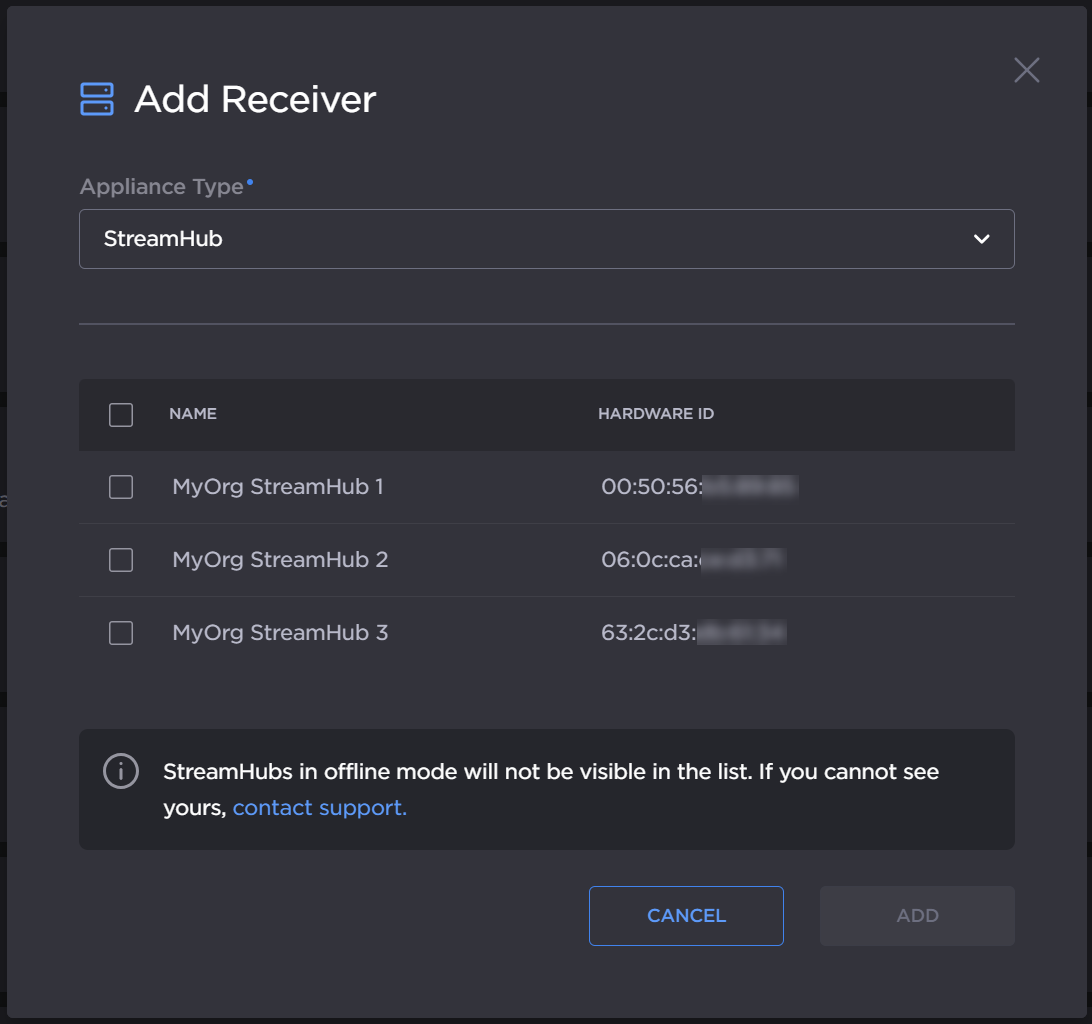Click the NAME column header

(x=192, y=414)
